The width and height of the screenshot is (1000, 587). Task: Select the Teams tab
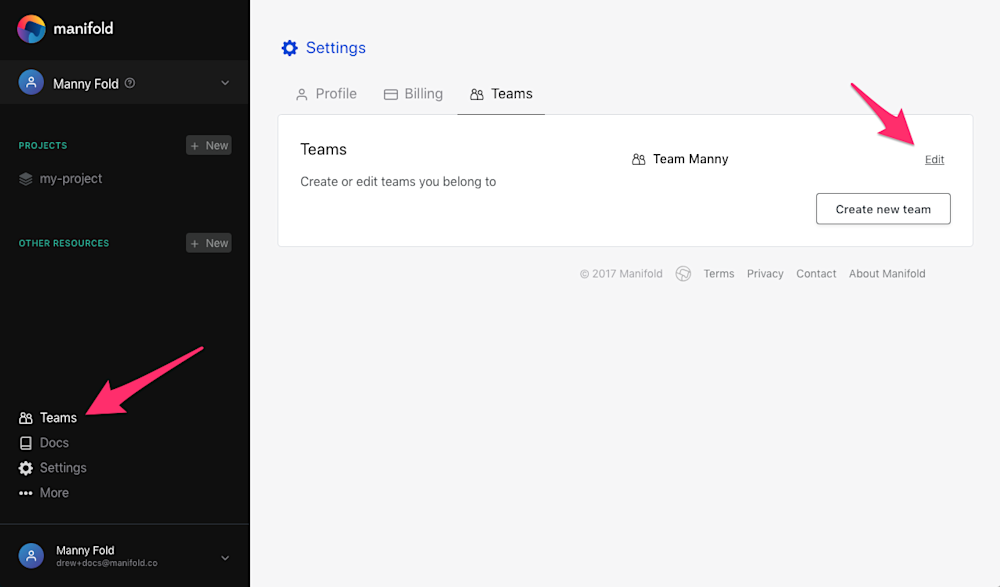501,94
